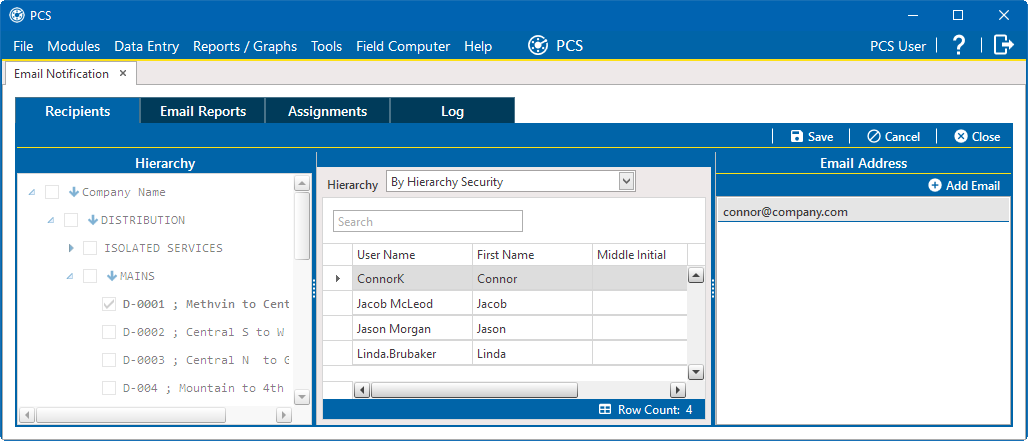The image size is (1028, 441).
Task: Click the PCS logo icon in menu bar
Action: (538, 46)
